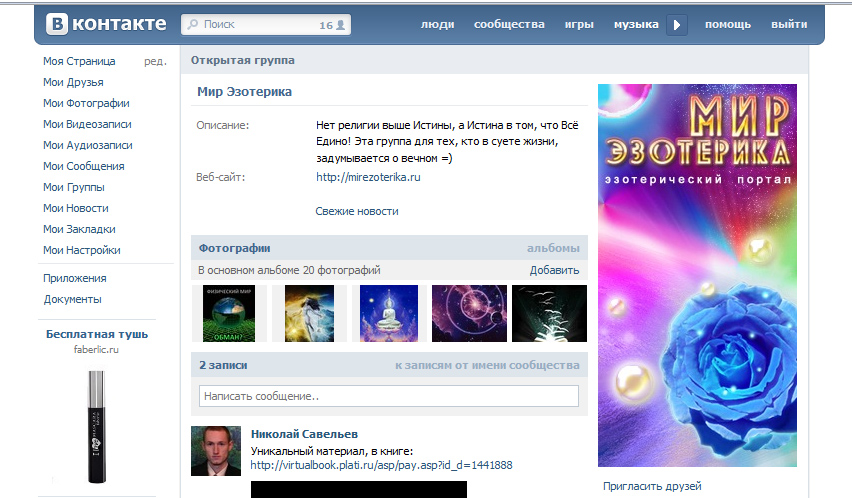Click the Фотографии section header
Screen dimensions: 852x498
point(235,248)
